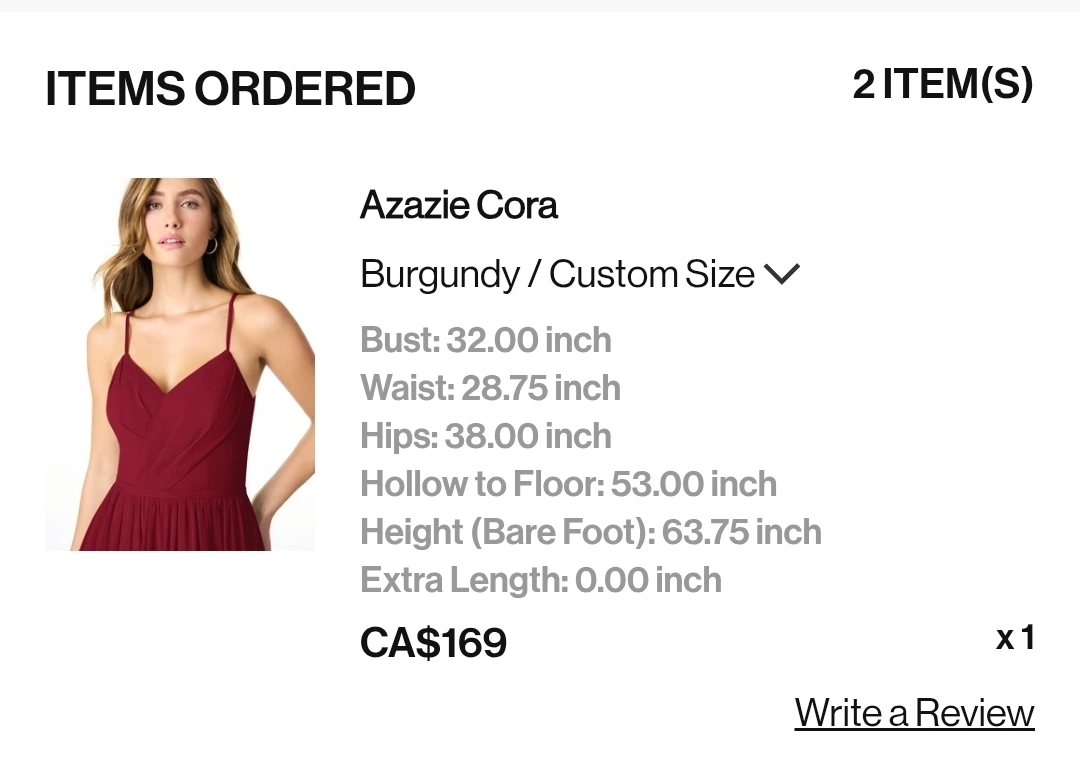Click the x 1 quantity indicator
Viewport: 1080px width, 775px height.
point(1015,638)
